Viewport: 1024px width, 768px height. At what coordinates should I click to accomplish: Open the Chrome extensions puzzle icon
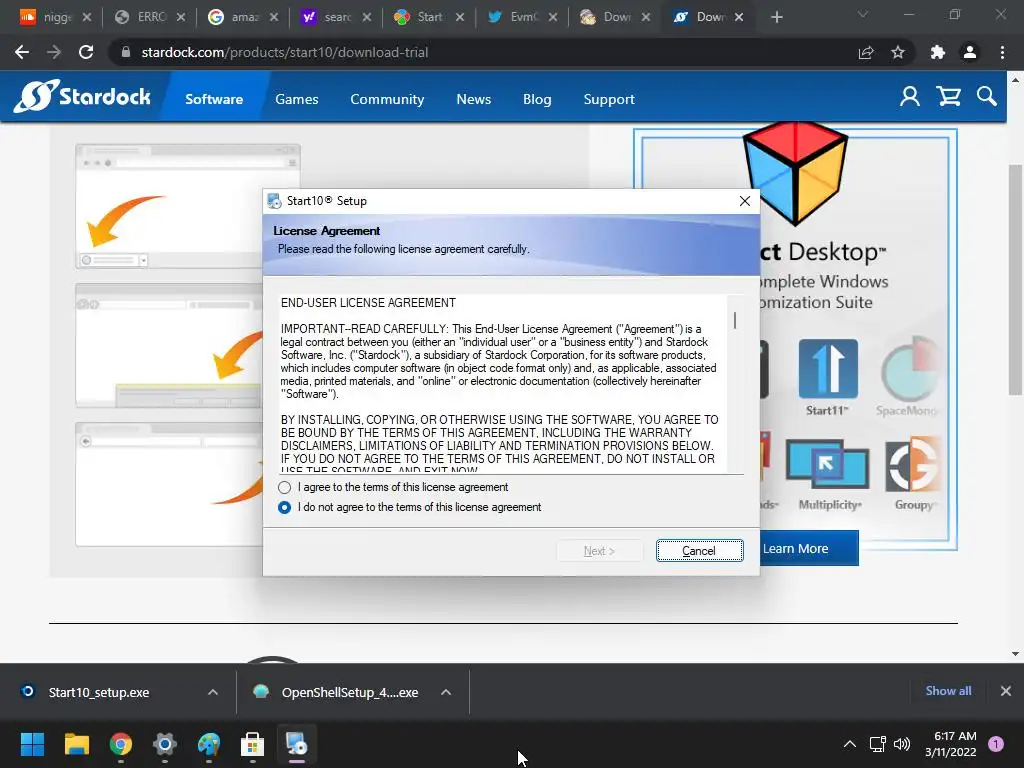pyautogui.click(x=938, y=52)
